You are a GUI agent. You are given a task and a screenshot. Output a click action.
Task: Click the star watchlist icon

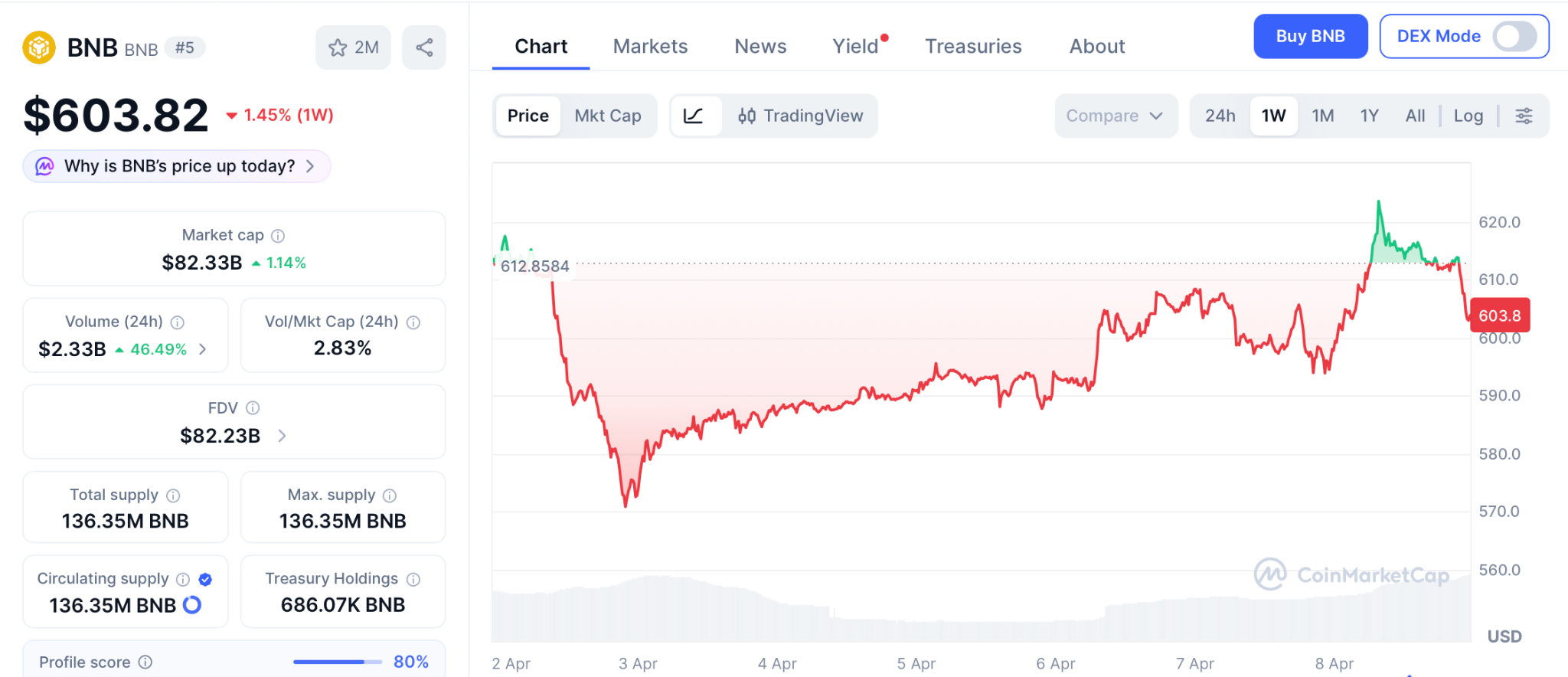click(338, 47)
